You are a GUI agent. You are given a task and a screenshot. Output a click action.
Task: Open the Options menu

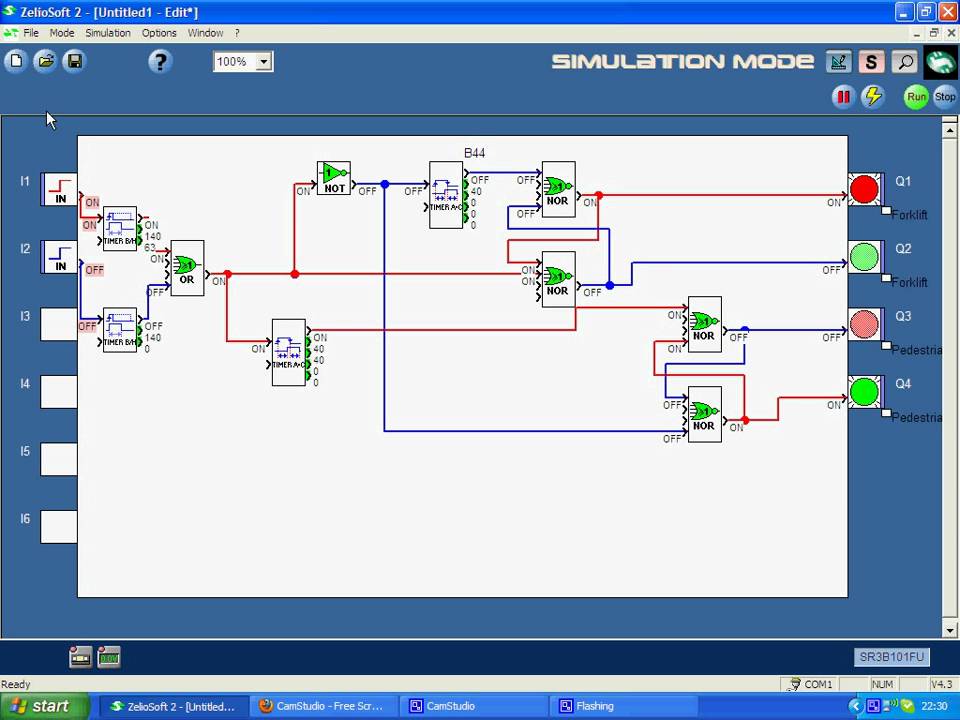point(159,33)
